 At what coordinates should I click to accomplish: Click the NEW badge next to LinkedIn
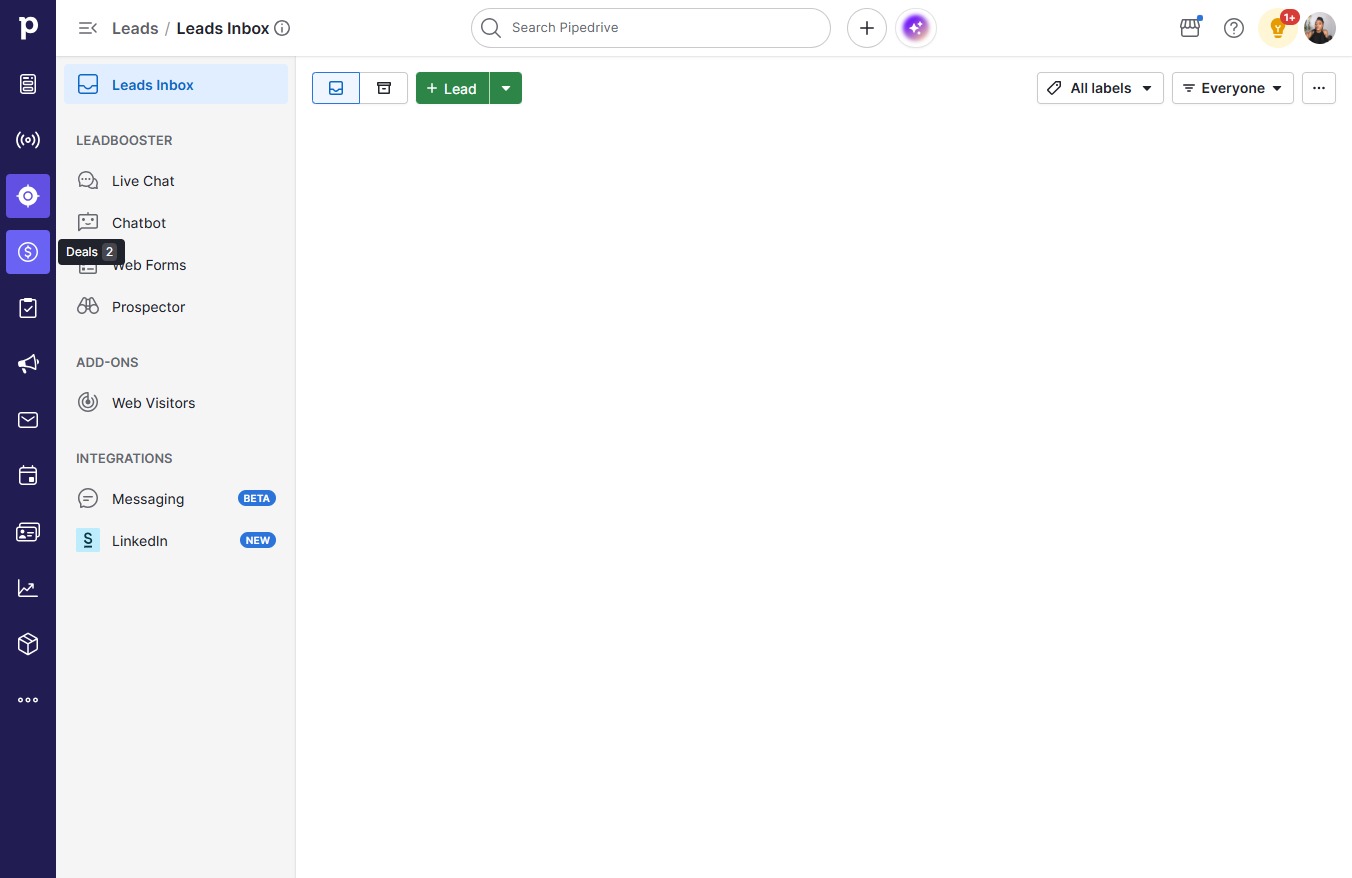coord(258,540)
